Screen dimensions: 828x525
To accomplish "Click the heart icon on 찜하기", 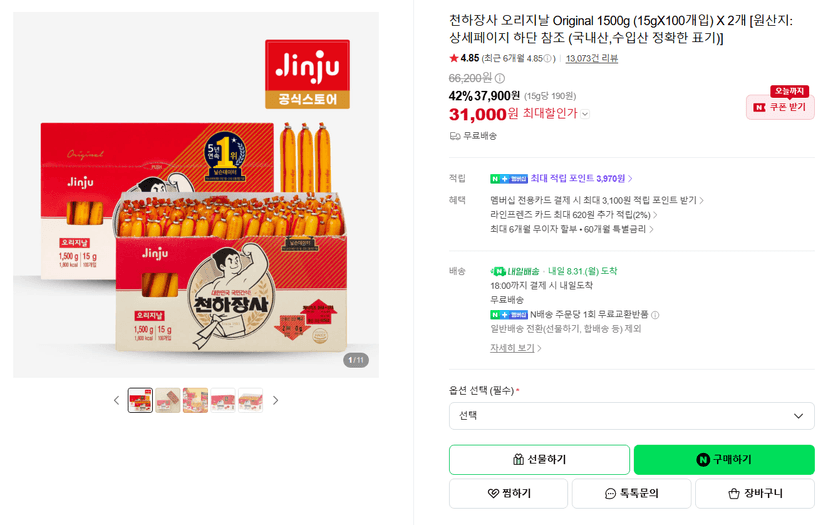I will coord(493,493).
